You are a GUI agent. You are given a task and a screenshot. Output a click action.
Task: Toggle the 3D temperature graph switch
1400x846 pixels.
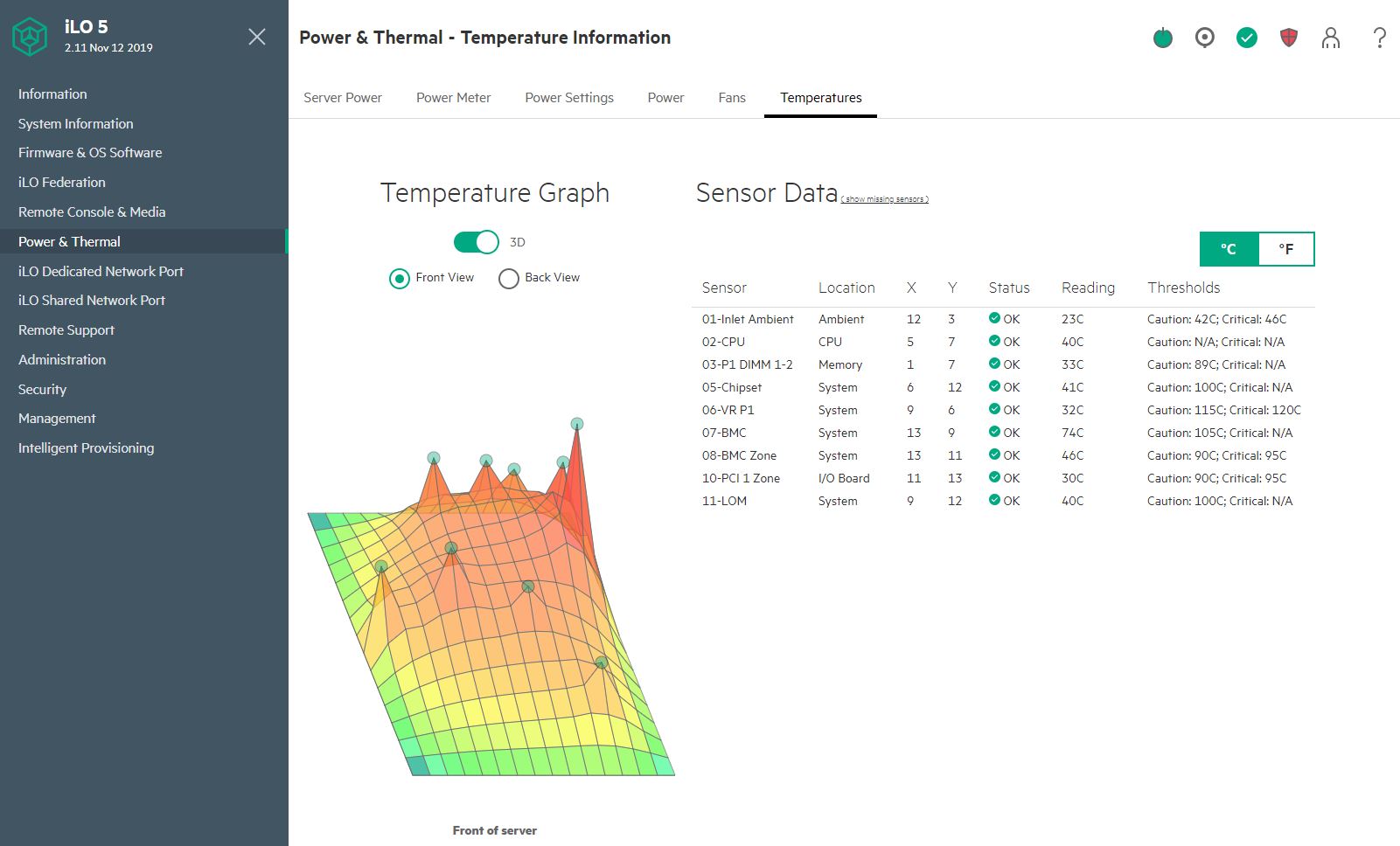coord(476,242)
